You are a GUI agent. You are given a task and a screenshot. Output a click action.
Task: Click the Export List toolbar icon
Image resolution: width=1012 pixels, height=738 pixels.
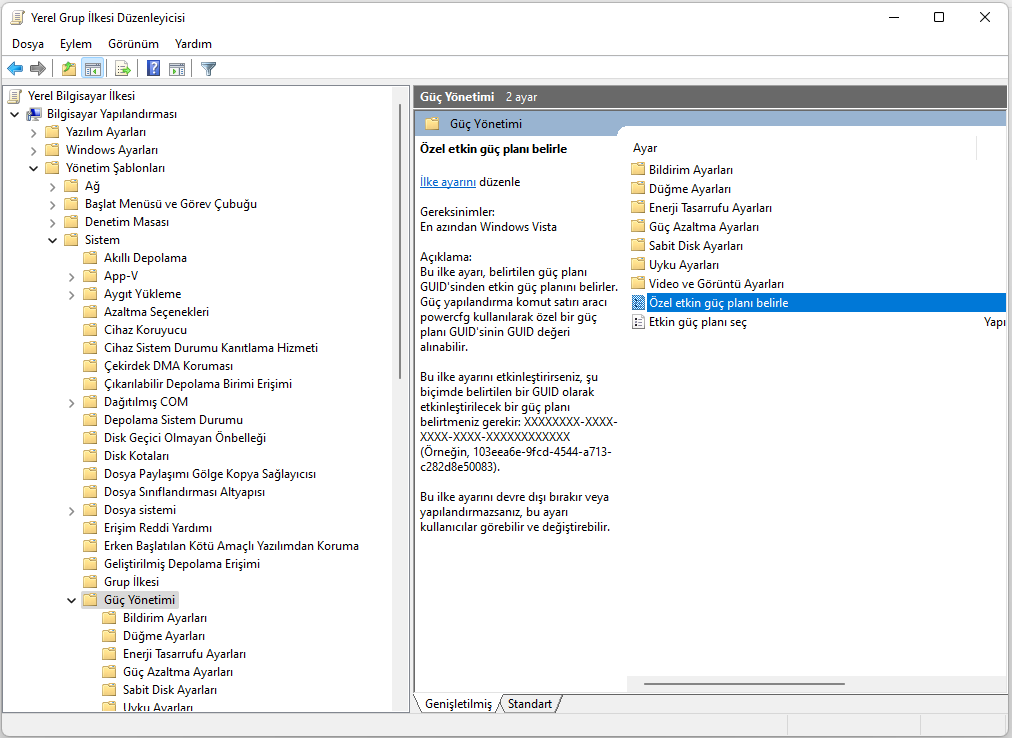coord(123,68)
